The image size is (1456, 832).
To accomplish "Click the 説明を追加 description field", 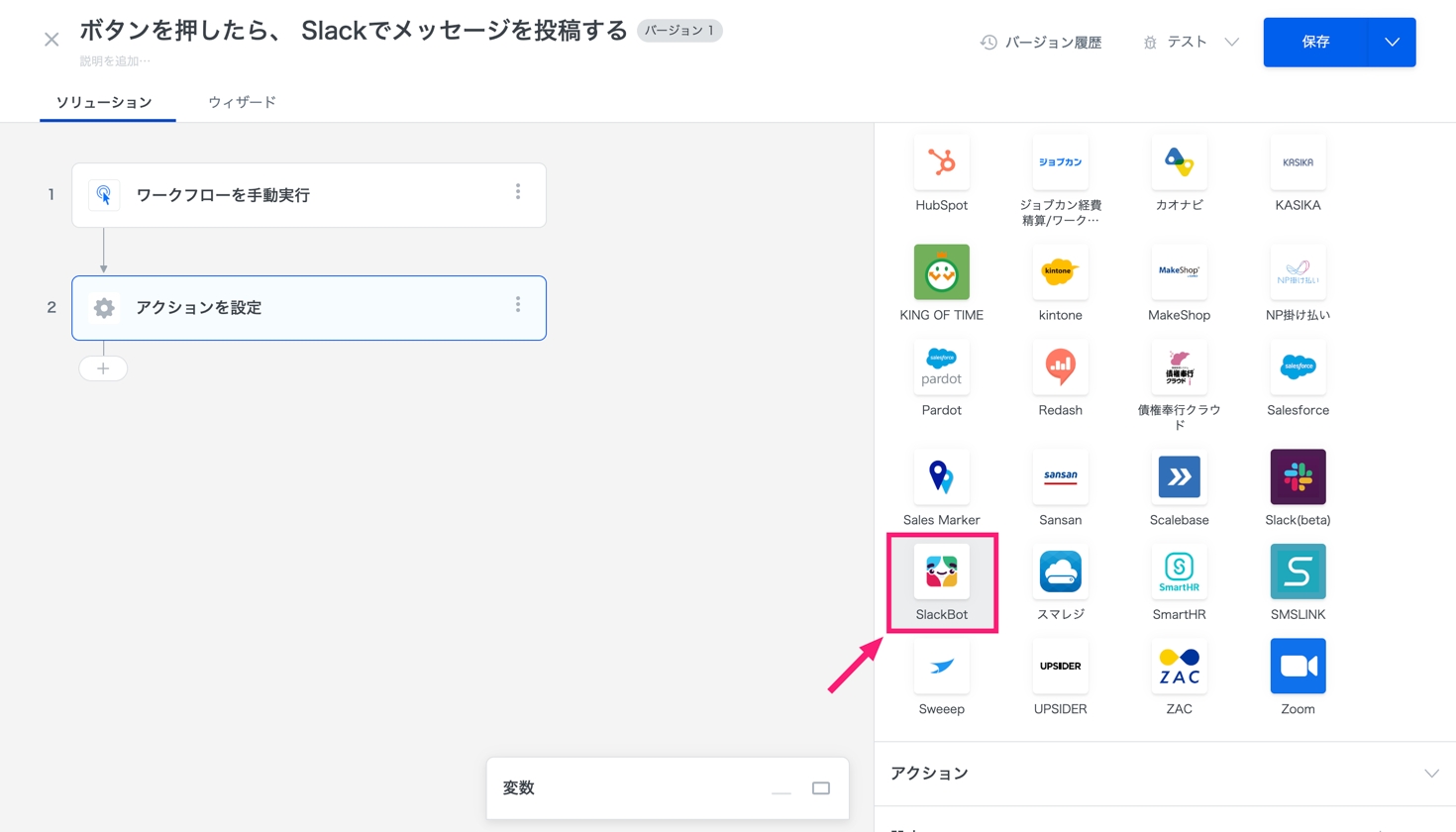I will pos(115,61).
